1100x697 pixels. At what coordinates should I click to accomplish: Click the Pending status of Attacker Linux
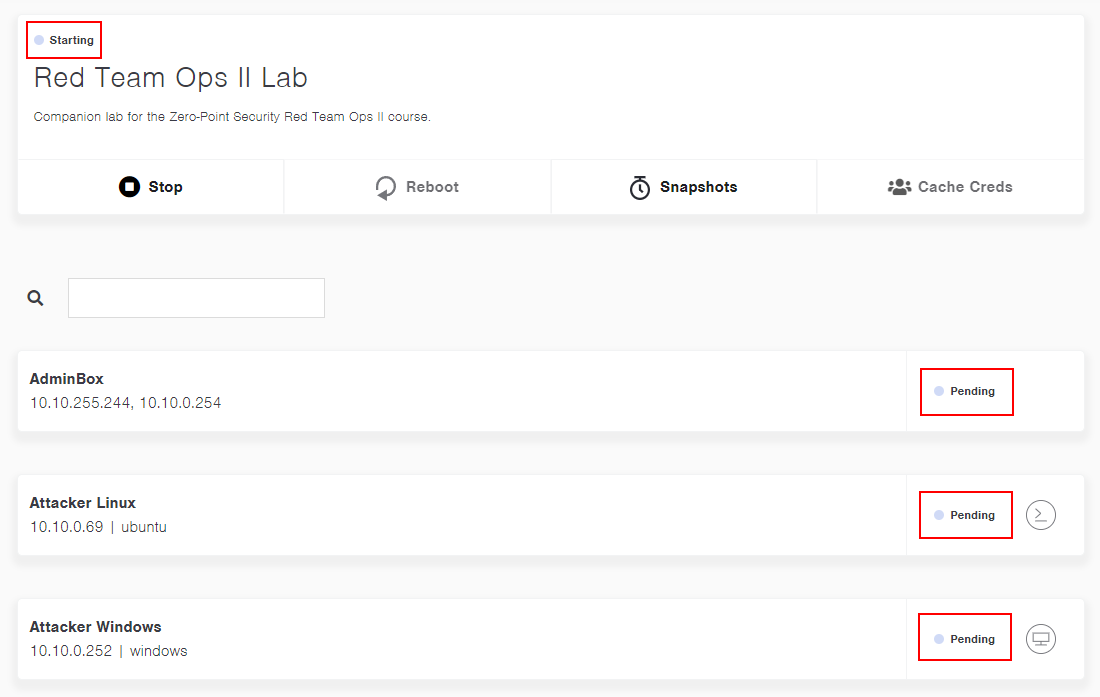point(971,515)
